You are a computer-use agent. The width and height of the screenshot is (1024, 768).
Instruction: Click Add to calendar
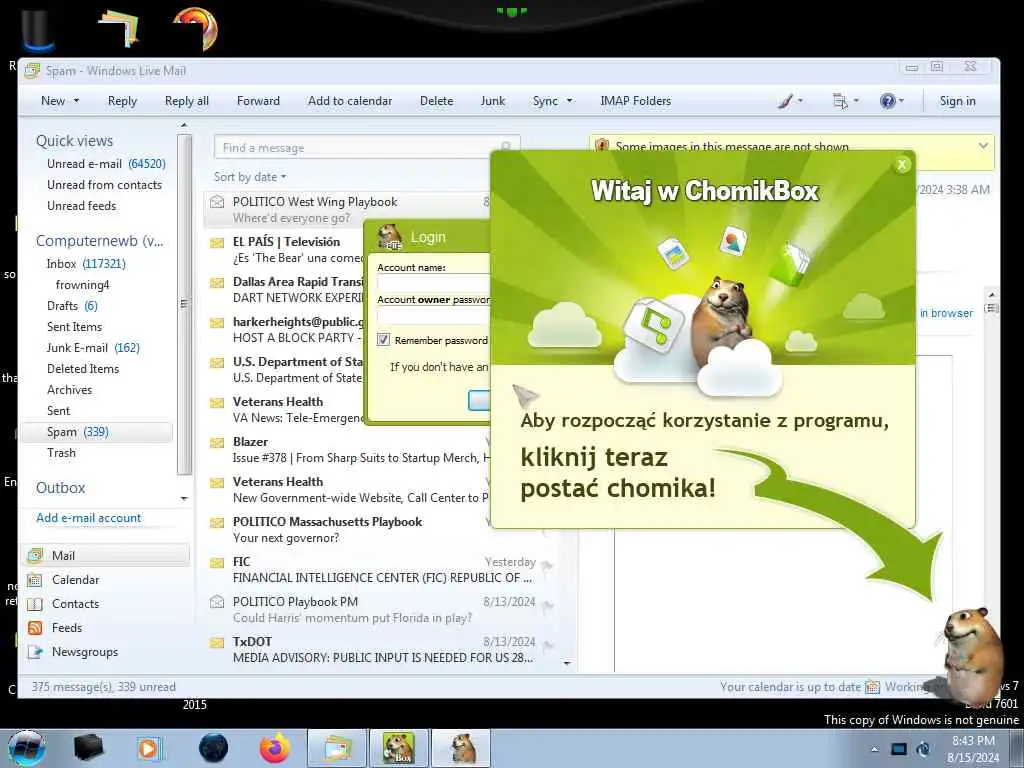tap(350, 101)
